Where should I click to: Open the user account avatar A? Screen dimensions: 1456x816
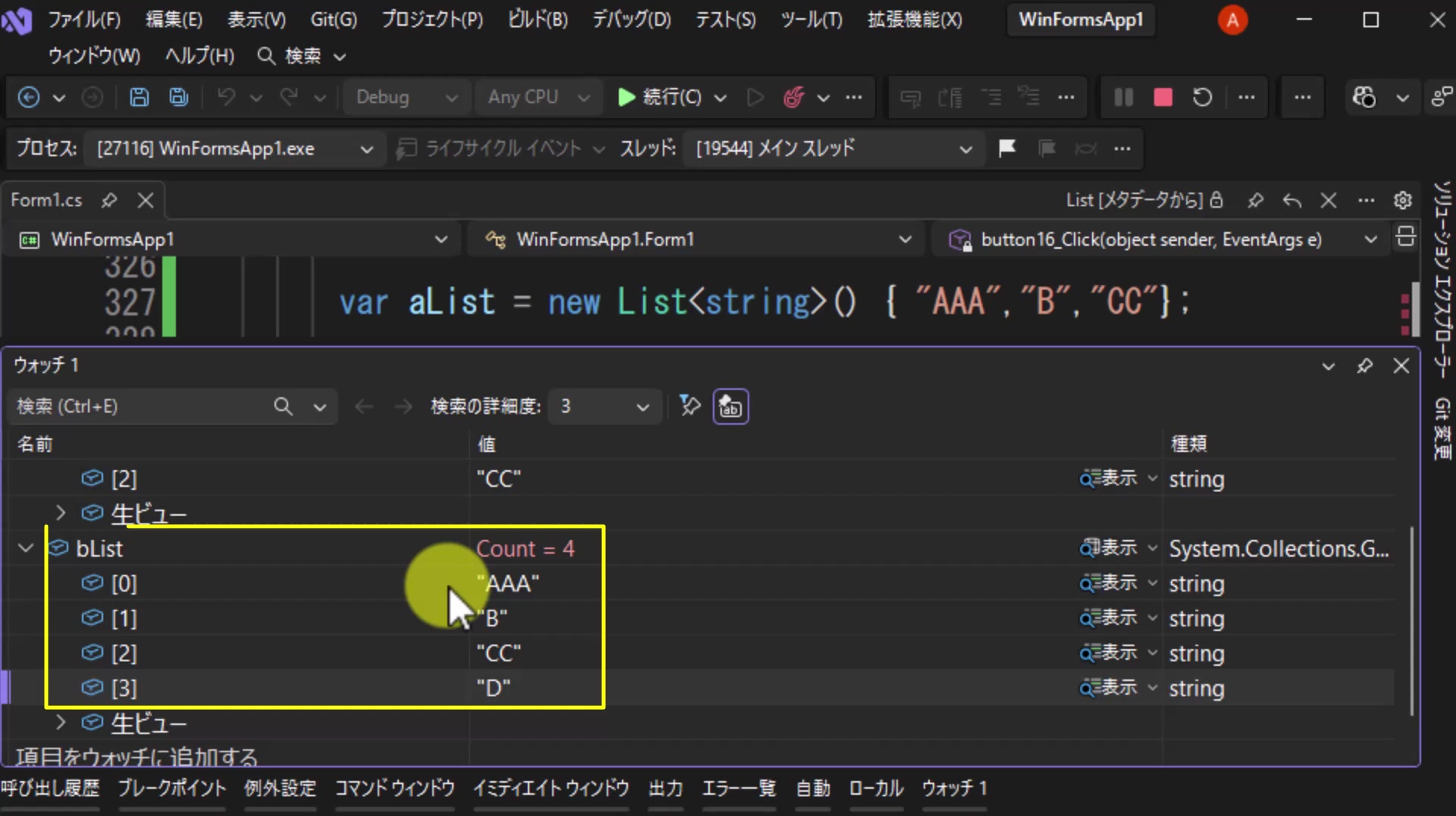[1232, 20]
